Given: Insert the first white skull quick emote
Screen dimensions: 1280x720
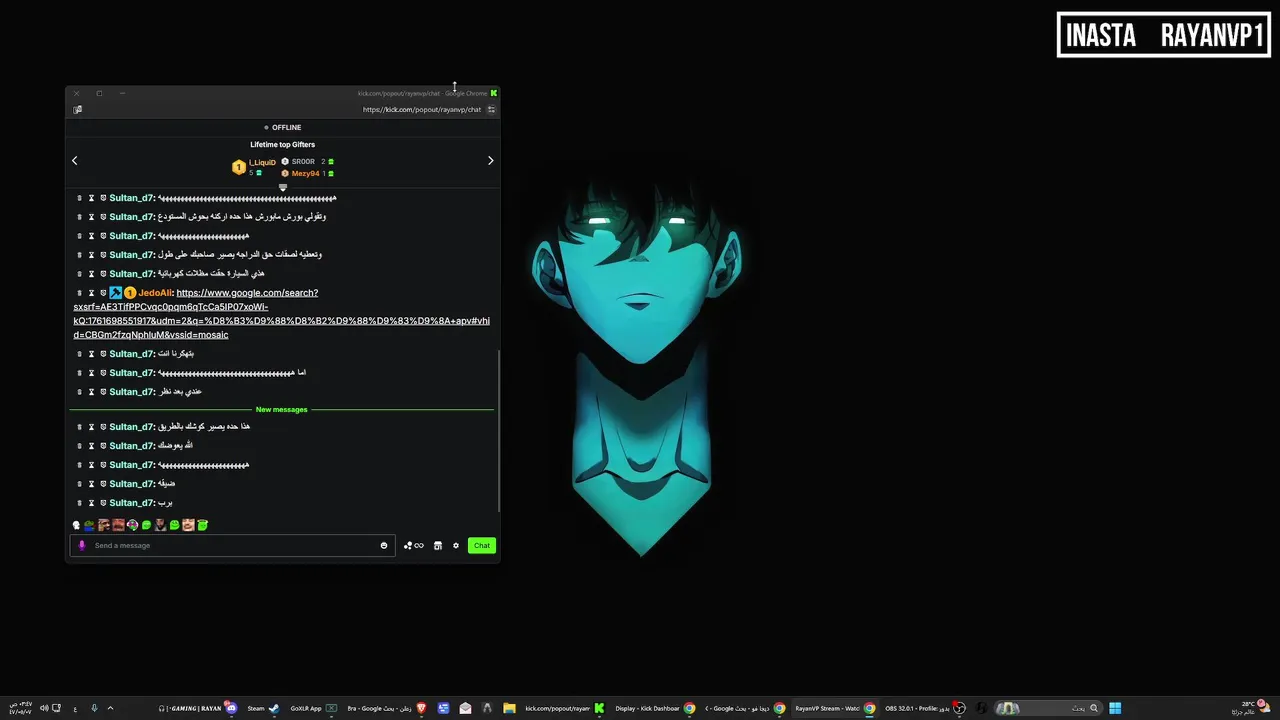Looking at the screenshot, I should [x=76, y=525].
